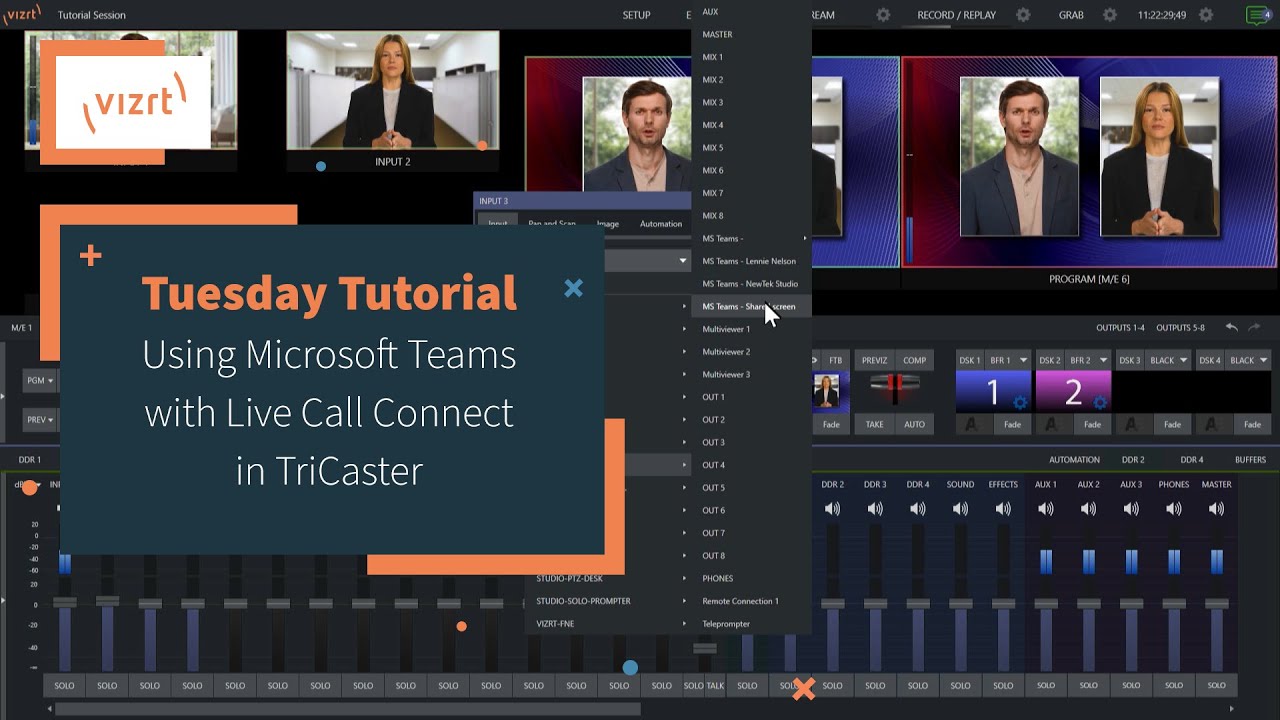Viewport: 1280px width, 720px height.
Task: Click the Fade button under DSK 3
Action: coord(1172,424)
